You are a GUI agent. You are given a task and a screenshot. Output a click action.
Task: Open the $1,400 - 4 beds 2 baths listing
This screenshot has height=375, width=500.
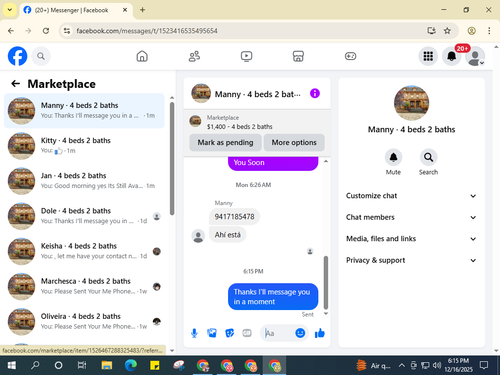(240, 127)
